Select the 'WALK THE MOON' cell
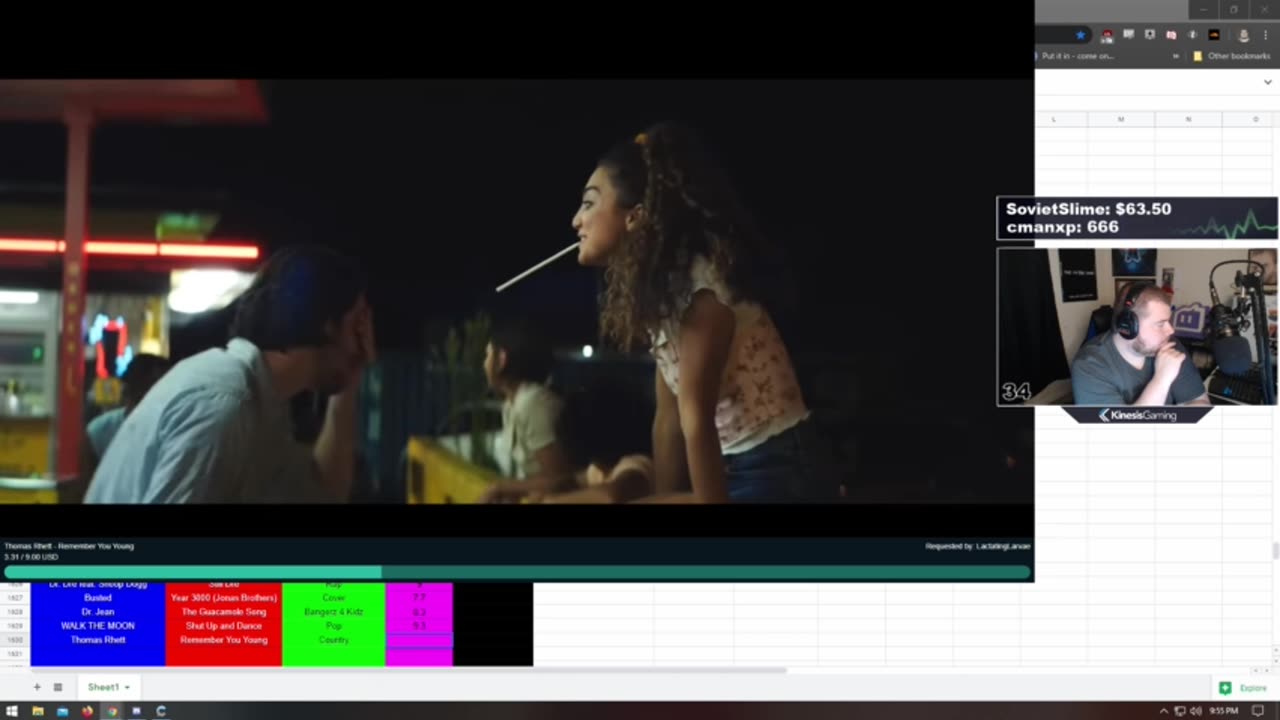Viewport: 1280px width, 720px height. coord(98,625)
